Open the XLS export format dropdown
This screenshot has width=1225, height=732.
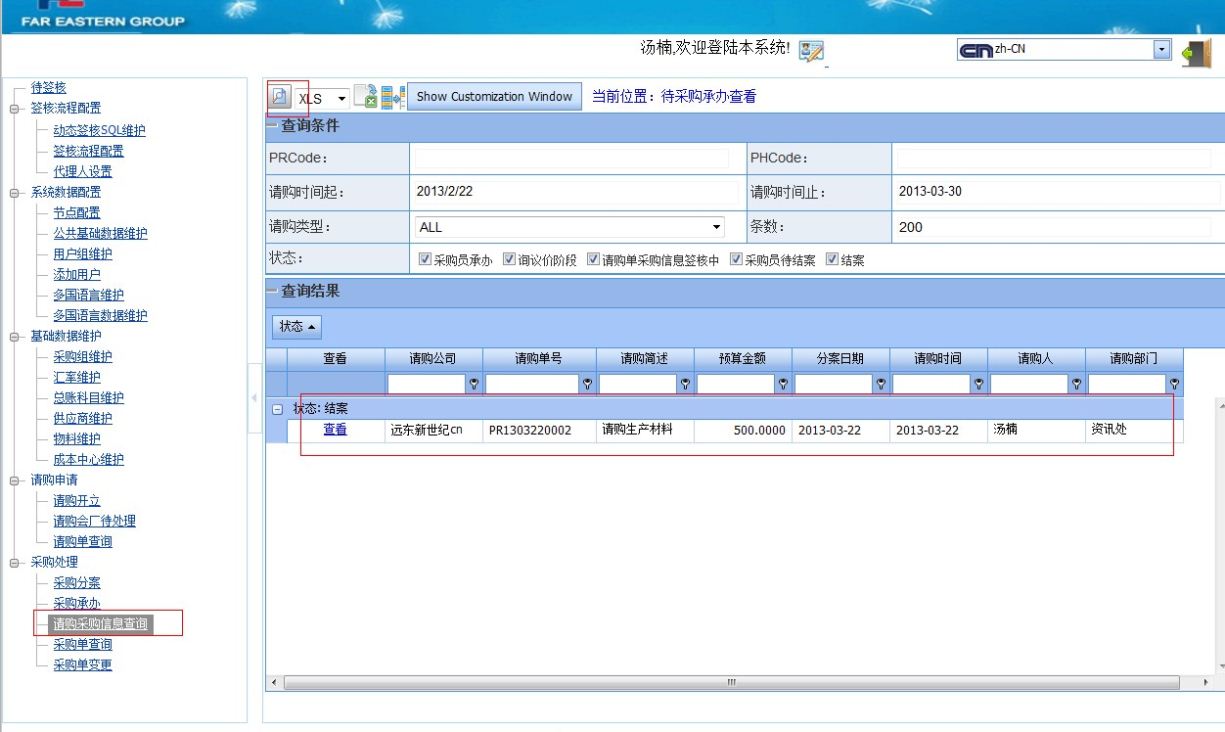coord(341,98)
